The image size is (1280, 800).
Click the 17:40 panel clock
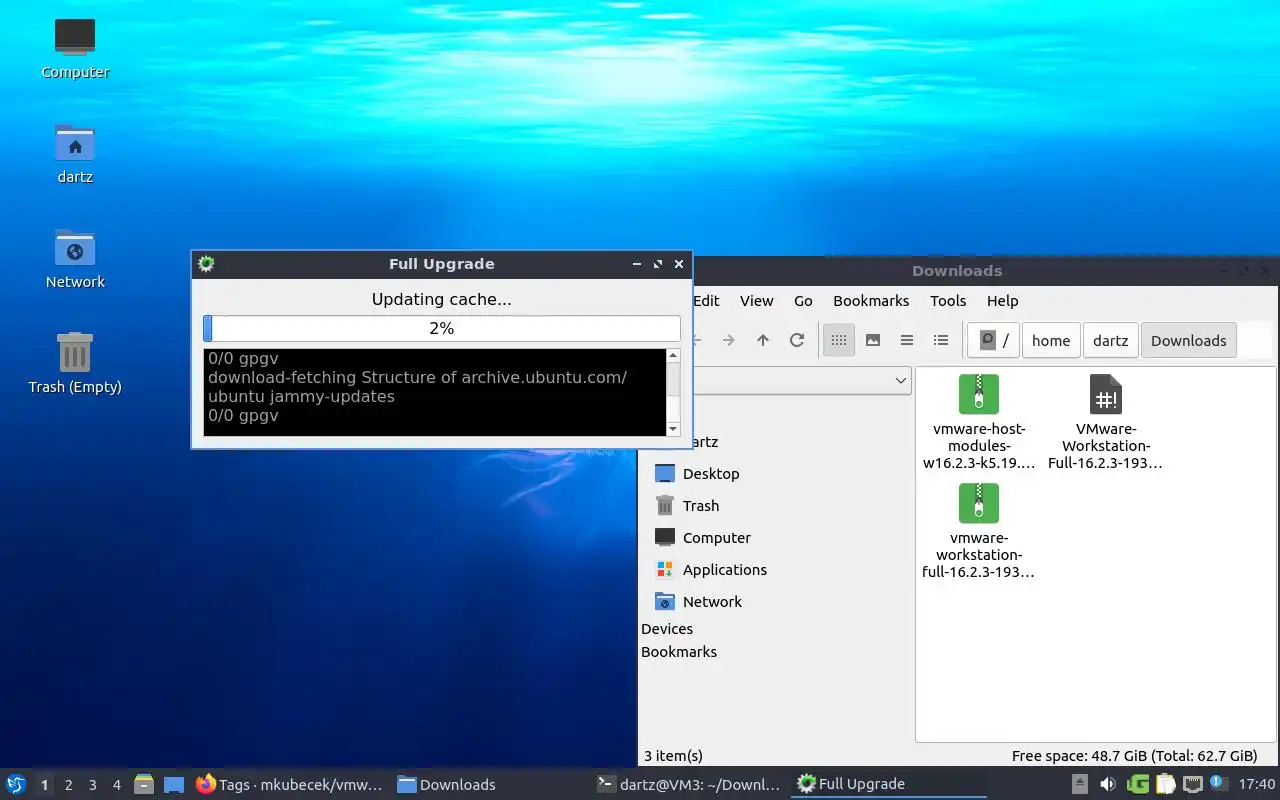[x=1257, y=784]
